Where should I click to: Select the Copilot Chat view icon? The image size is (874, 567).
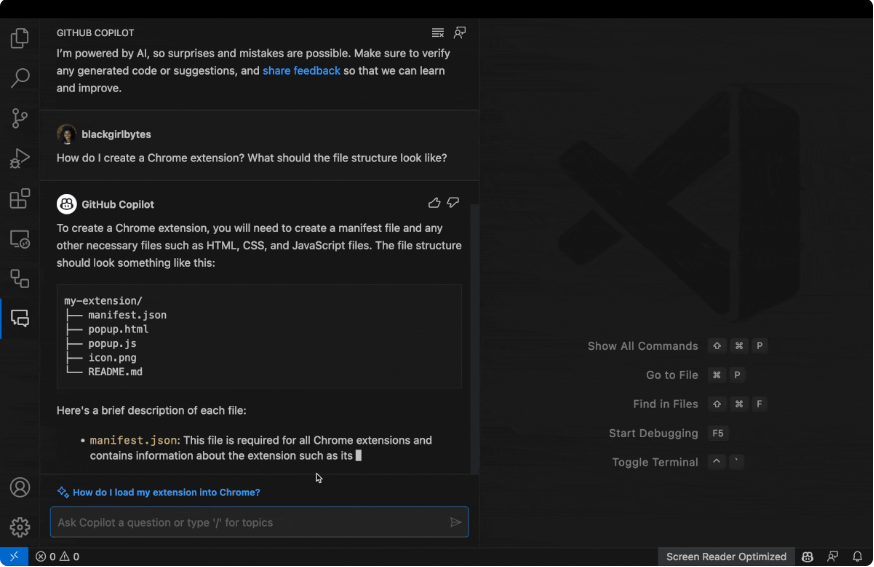click(x=20, y=318)
